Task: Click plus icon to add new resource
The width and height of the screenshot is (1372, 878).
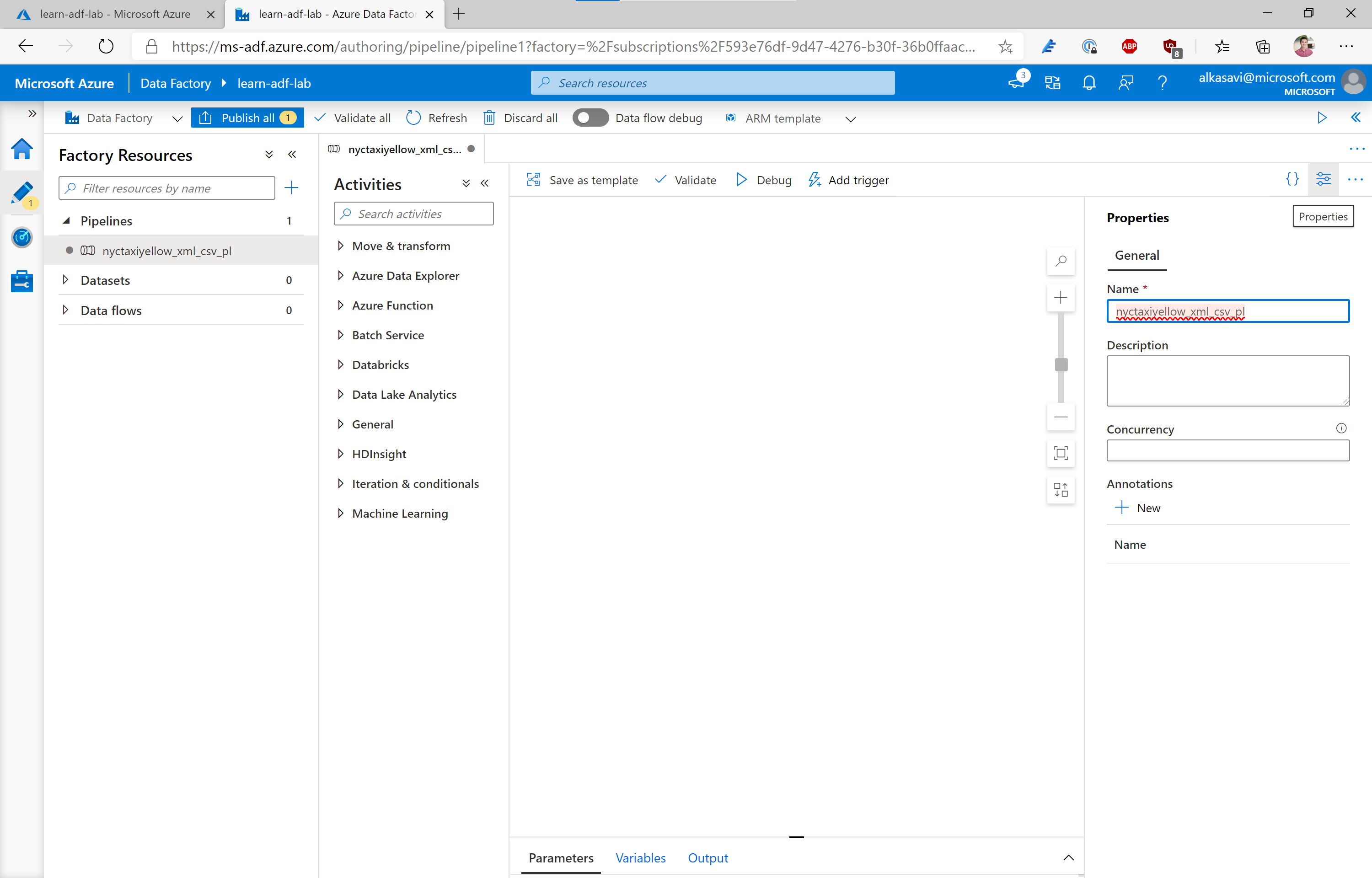Action: click(291, 187)
